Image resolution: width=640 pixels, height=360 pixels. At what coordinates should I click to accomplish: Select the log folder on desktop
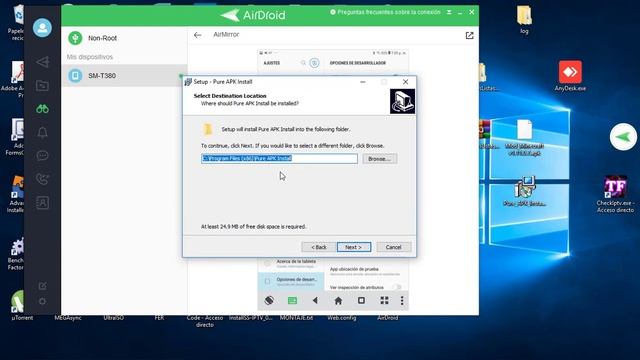524,20
